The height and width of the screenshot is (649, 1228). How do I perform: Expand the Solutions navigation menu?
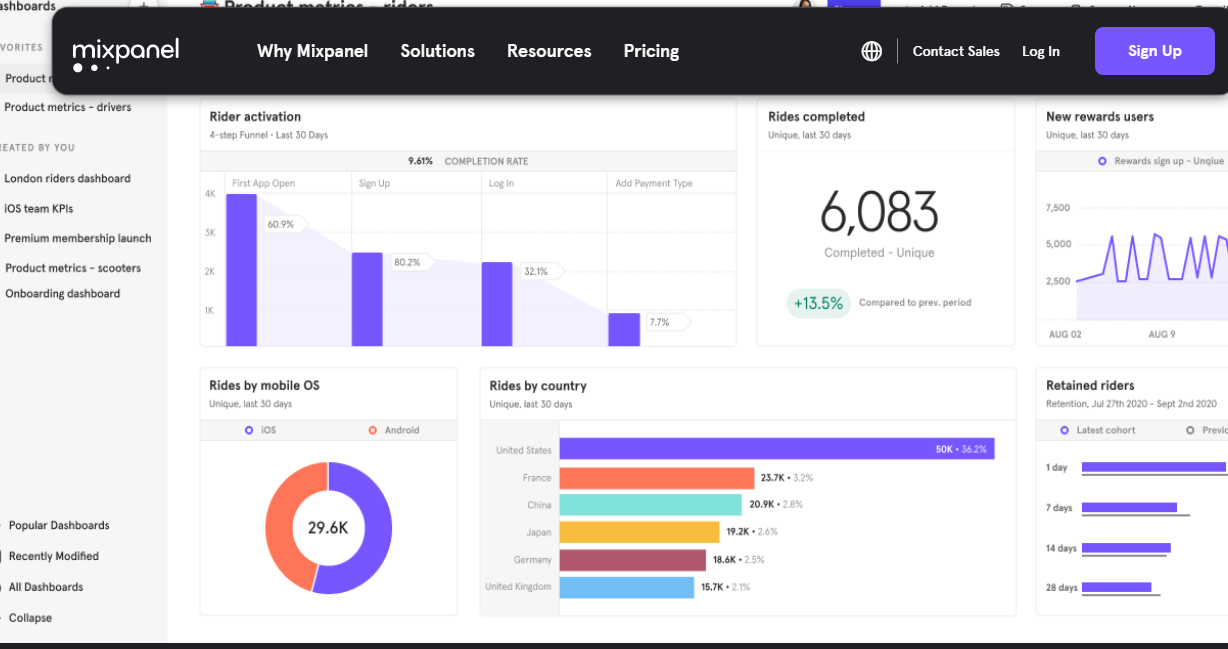[438, 51]
